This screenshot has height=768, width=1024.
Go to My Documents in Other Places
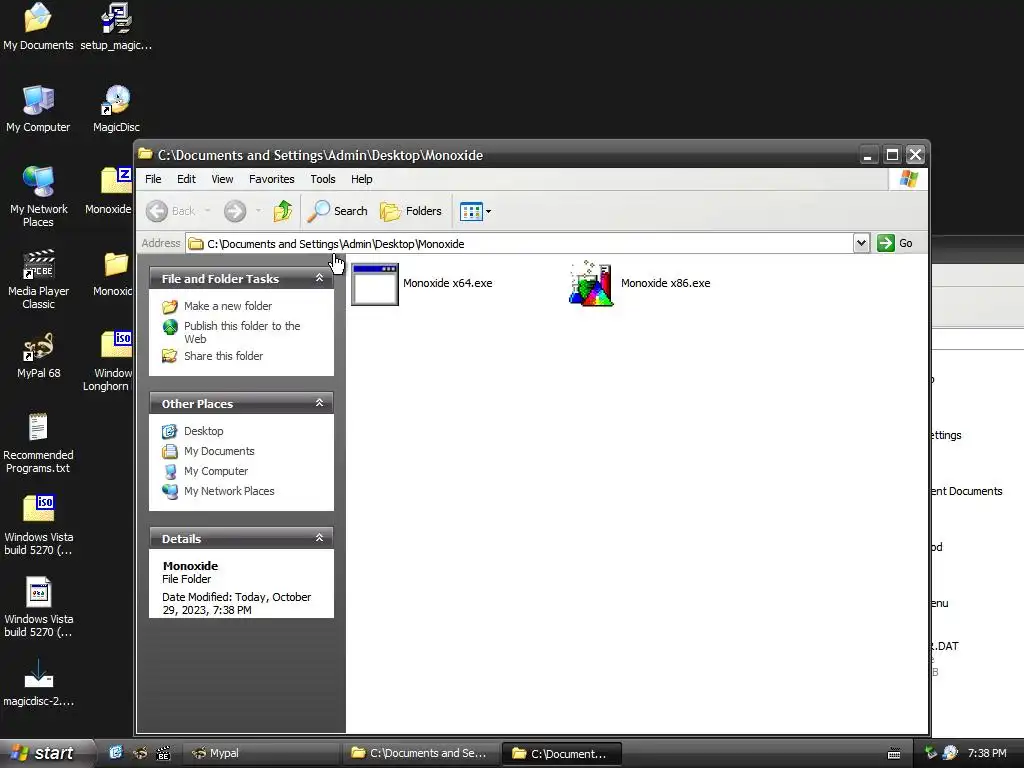pos(219,451)
